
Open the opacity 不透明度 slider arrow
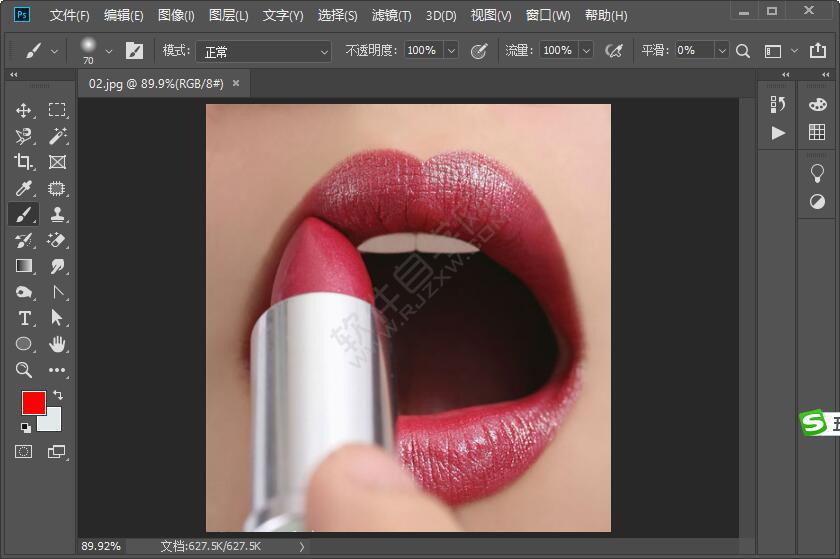(451, 51)
